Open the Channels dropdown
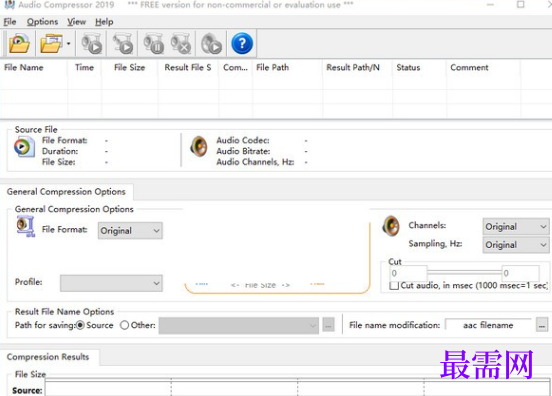552x396 pixels. tap(516, 226)
